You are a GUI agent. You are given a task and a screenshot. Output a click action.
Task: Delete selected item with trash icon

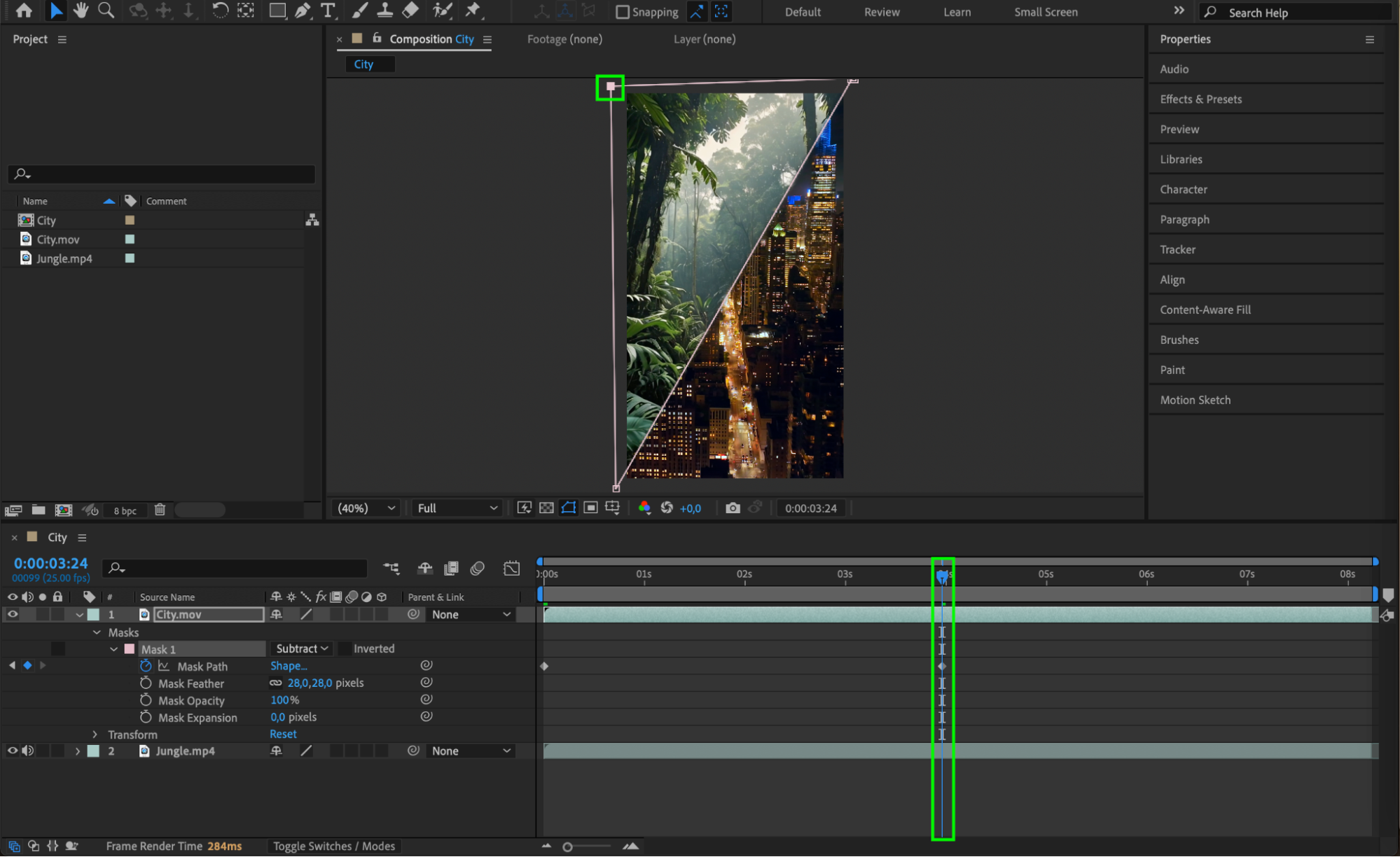160,510
